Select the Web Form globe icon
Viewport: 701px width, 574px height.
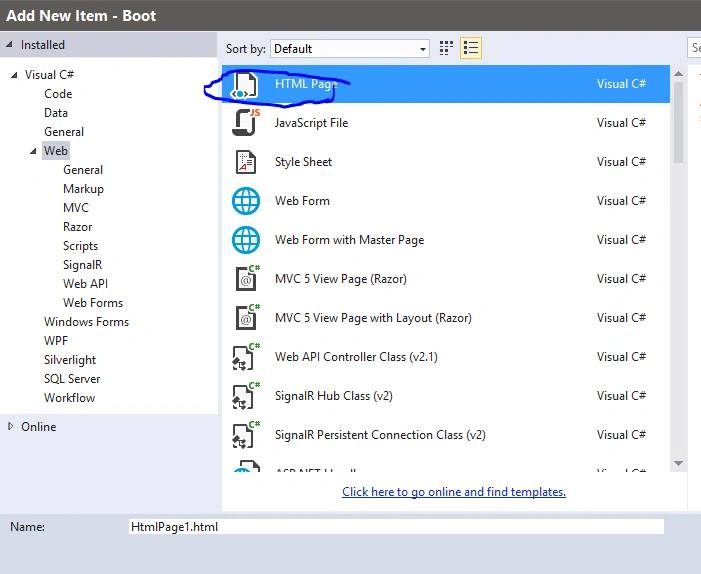tap(245, 201)
